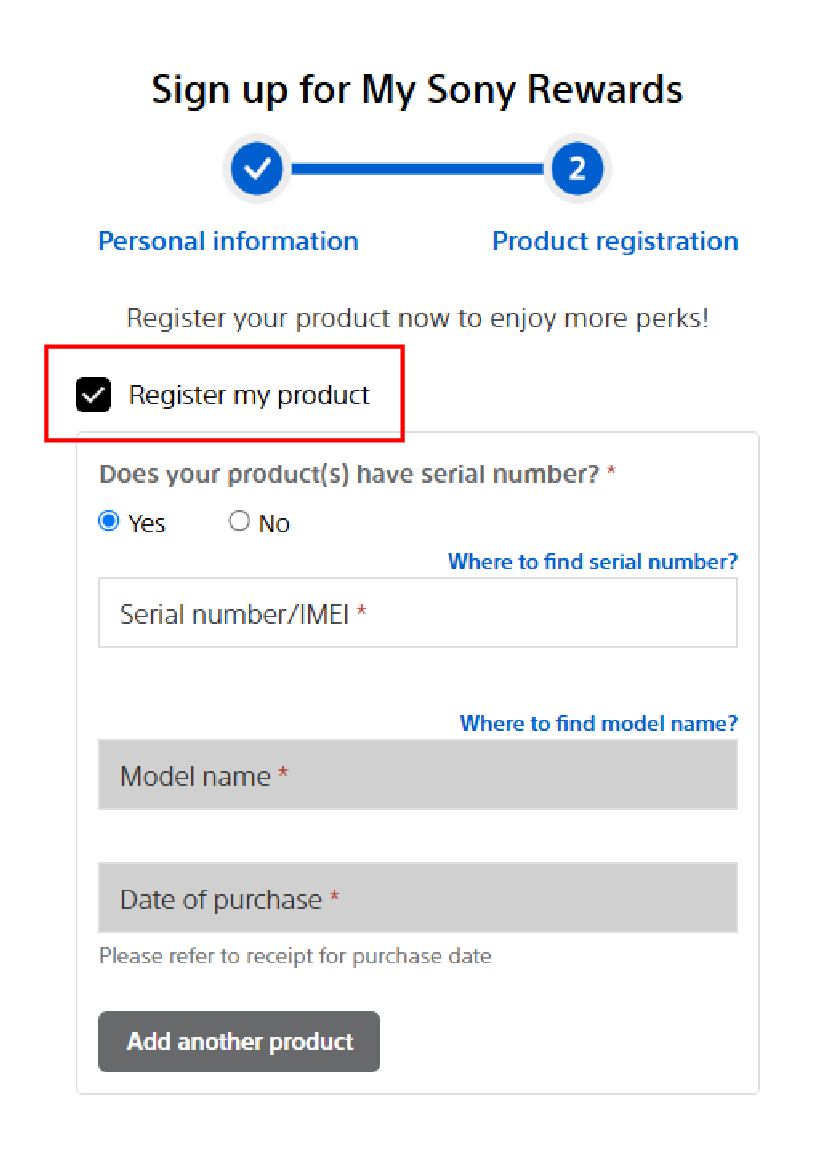Screen dimensions: 831x1155
Task: Open the Product registration step label
Action: [615, 241]
